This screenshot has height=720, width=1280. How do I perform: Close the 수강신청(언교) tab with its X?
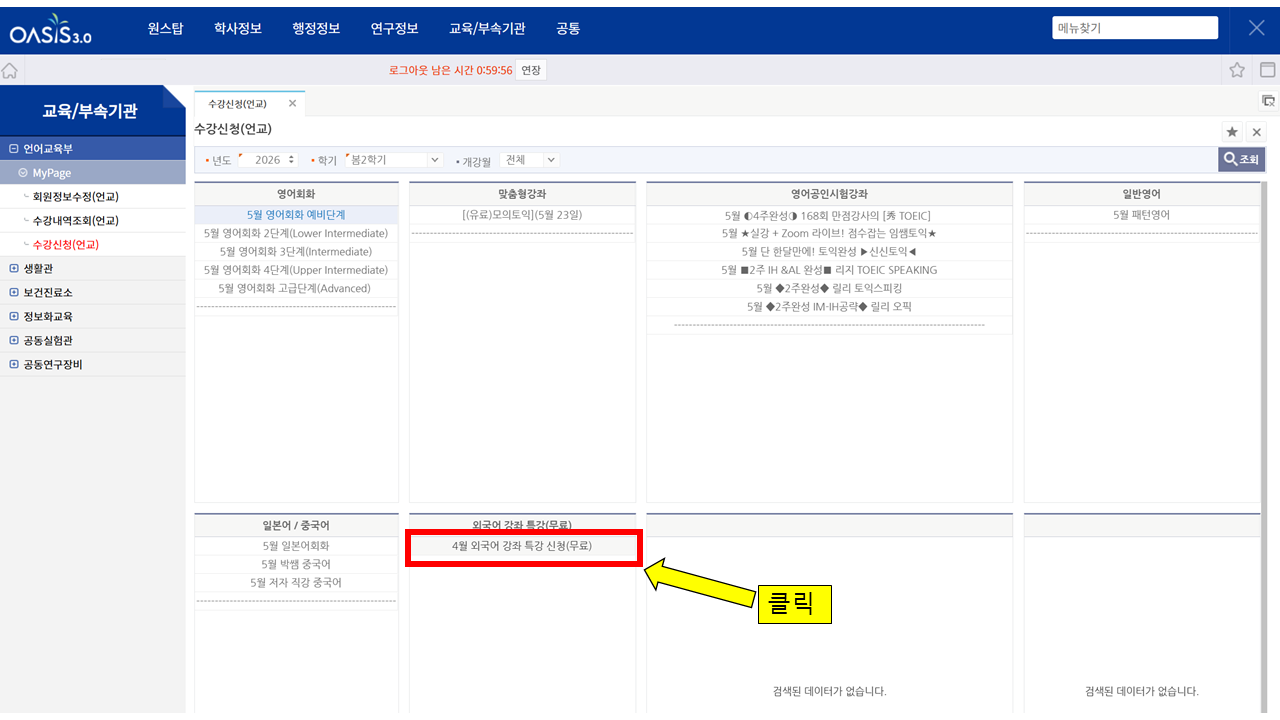[x=292, y=103]
